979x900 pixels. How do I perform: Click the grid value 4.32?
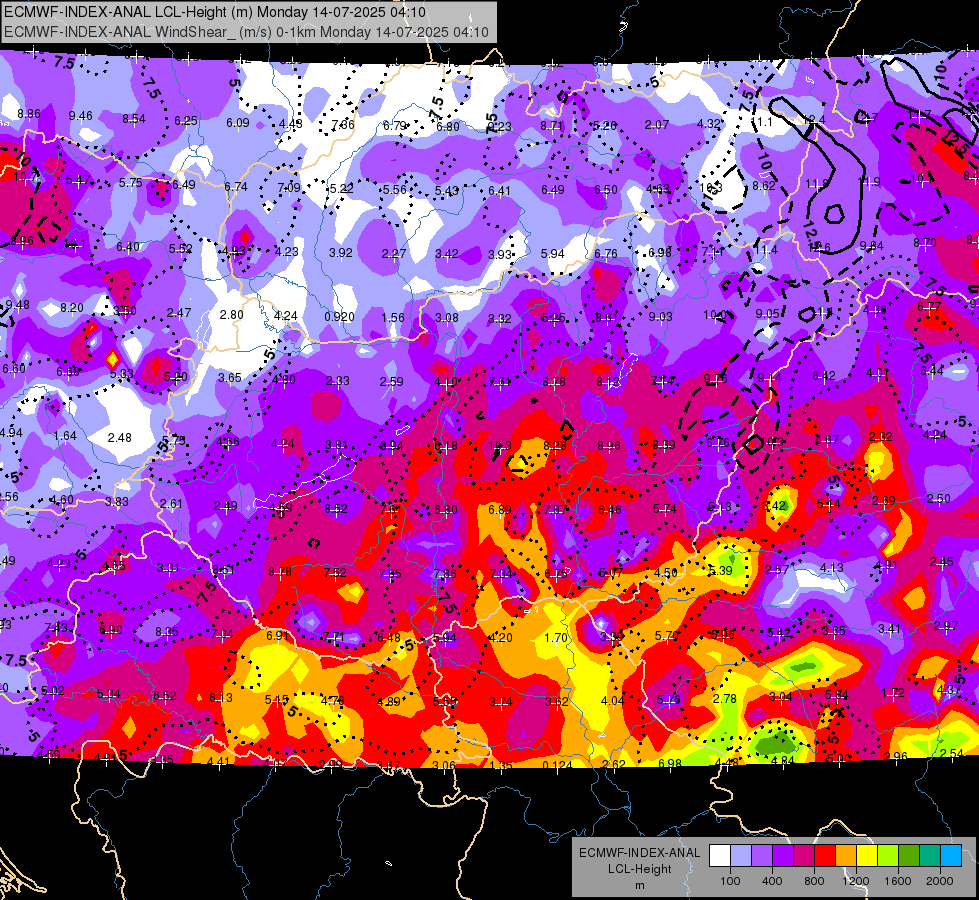(x=709, y=124)
